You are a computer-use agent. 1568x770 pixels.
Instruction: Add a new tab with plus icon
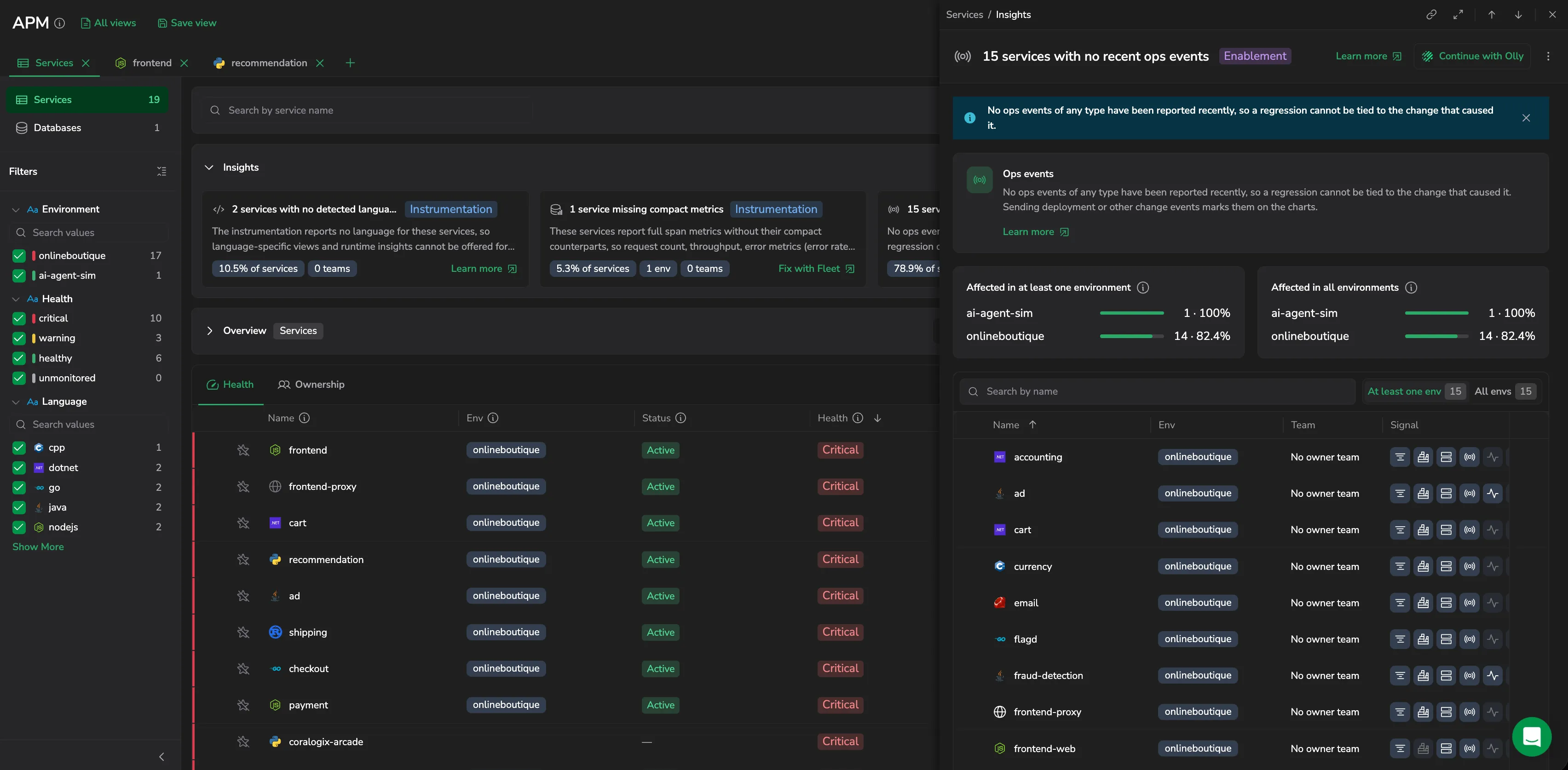point(350,63)
